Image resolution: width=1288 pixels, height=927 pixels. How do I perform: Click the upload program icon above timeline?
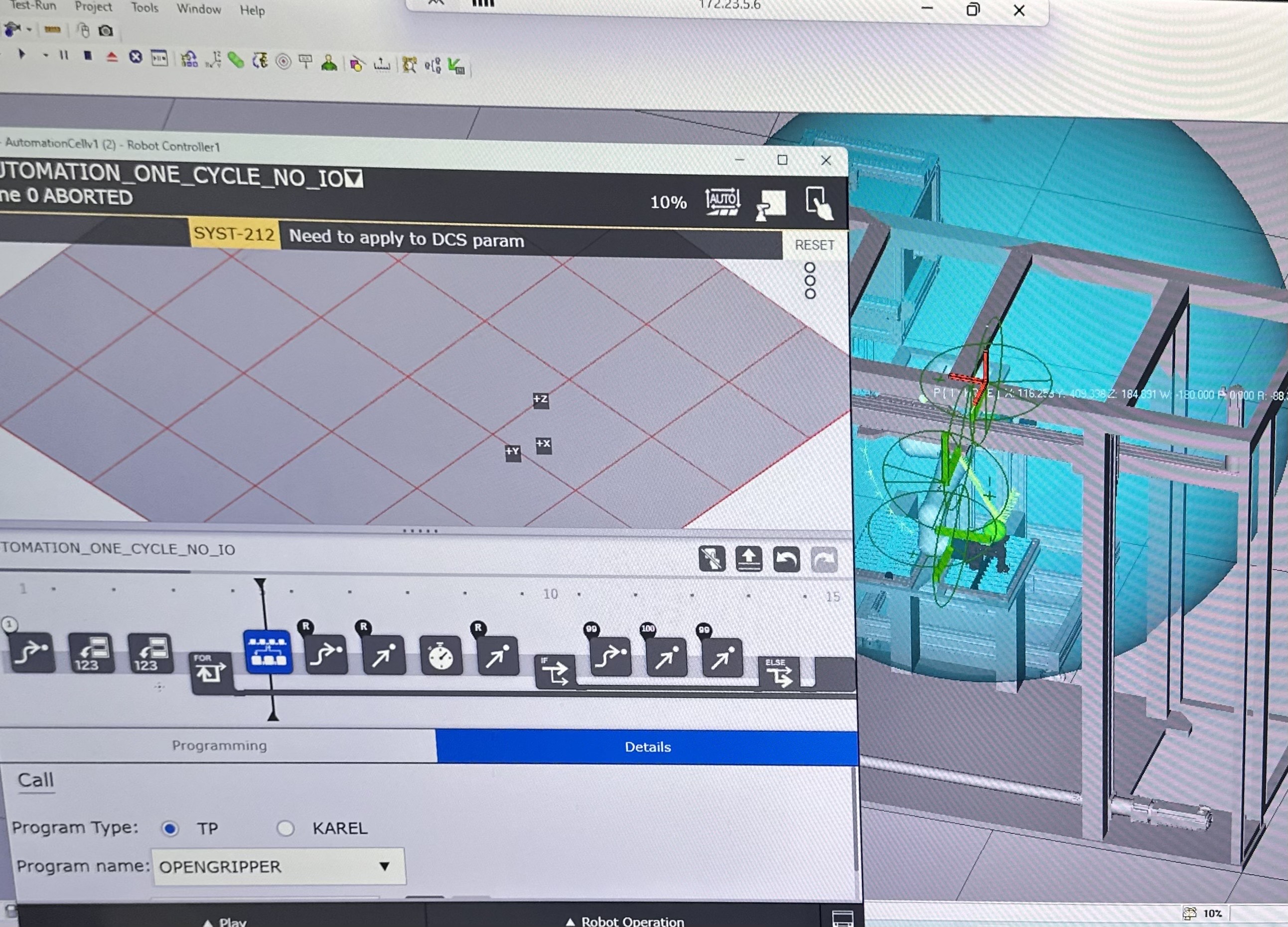748,558
